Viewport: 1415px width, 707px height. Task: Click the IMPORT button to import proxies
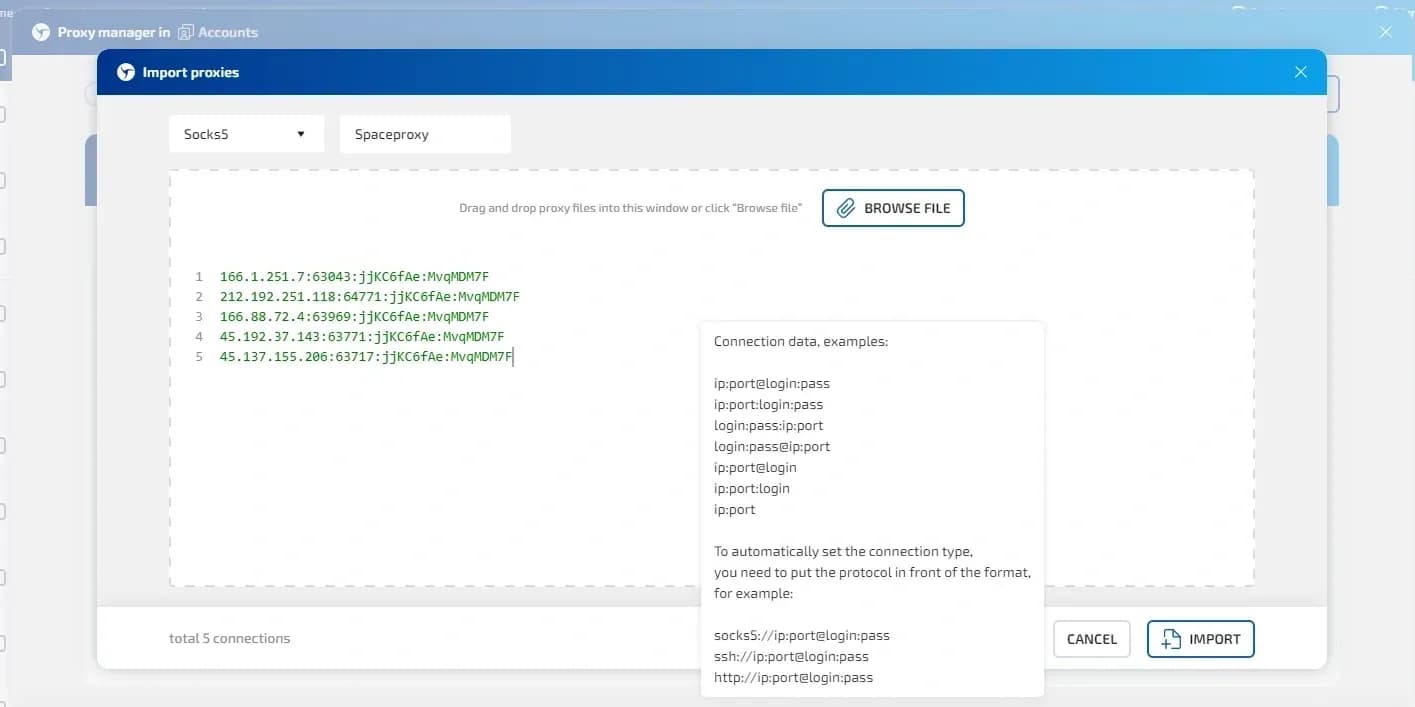click(x=1200, y=639)
